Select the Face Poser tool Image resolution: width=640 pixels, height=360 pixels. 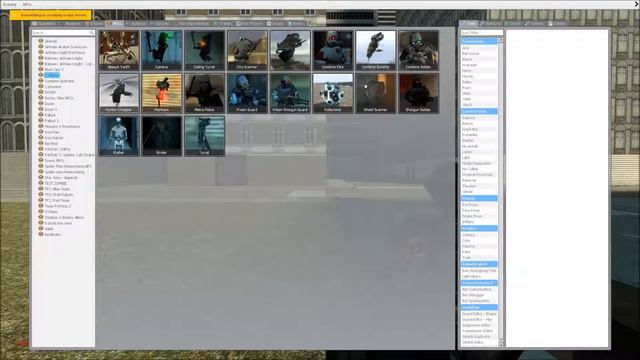pyautogui.click(x=479, y=211)
